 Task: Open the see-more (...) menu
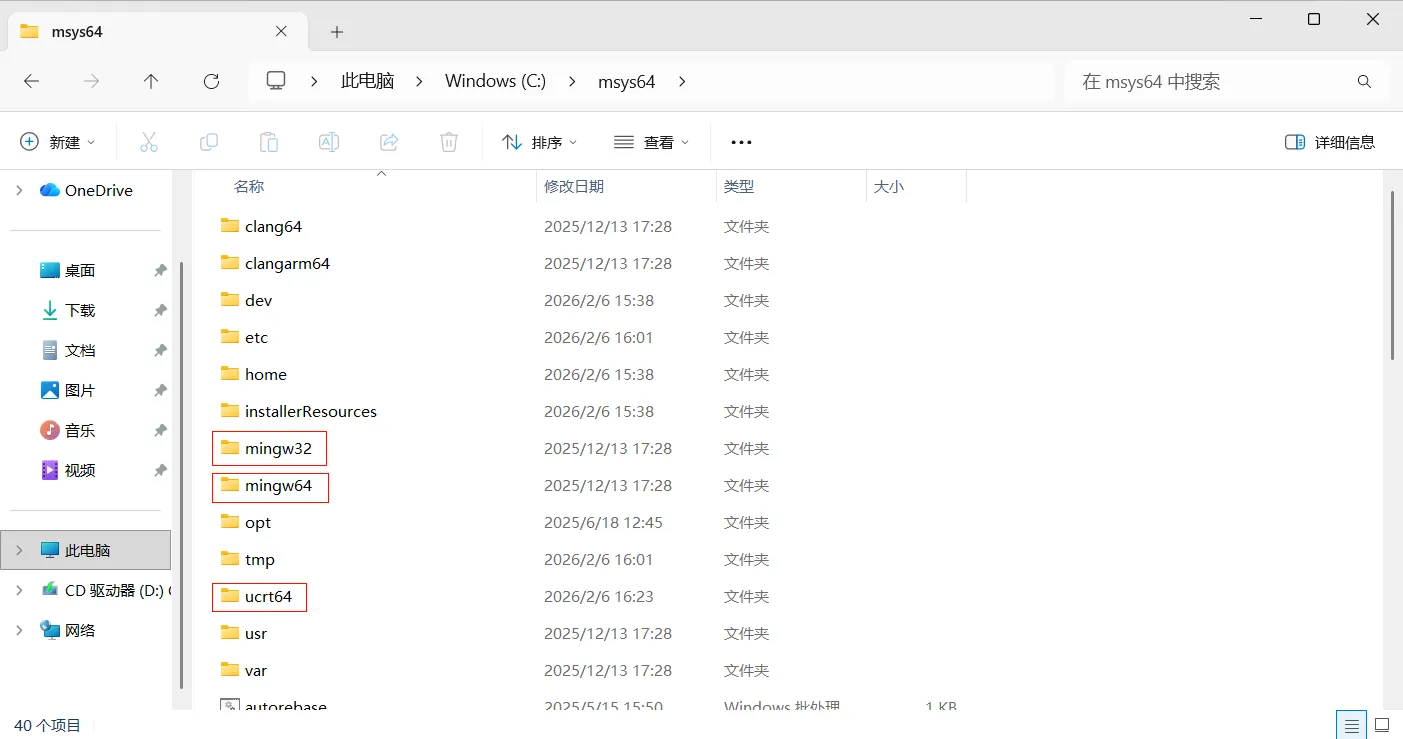coord(740,141)
